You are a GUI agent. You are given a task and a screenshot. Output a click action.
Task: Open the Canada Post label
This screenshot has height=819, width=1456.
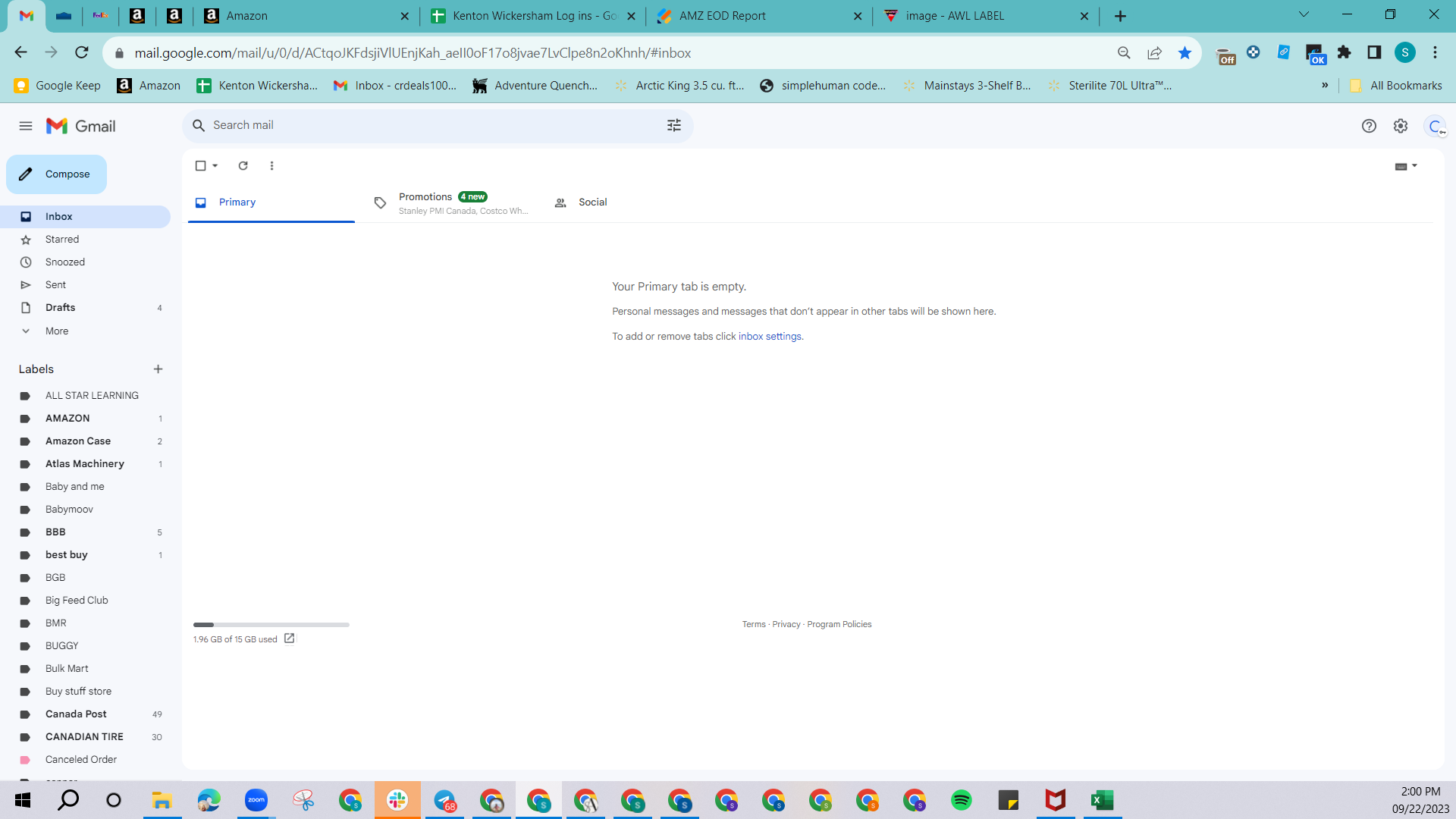click(x=85, y=714)
